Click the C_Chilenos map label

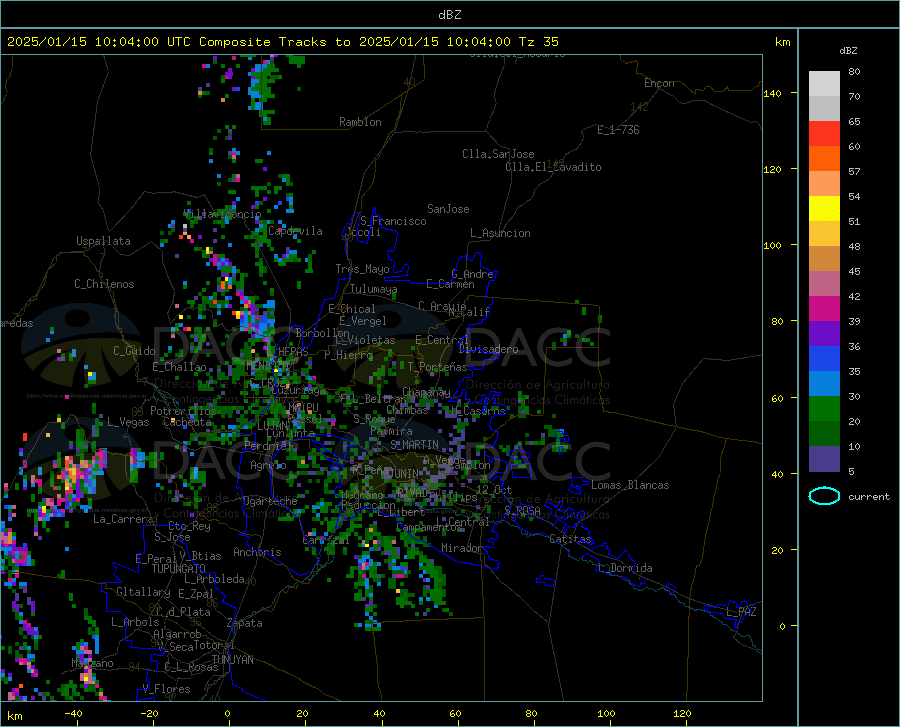104,284
